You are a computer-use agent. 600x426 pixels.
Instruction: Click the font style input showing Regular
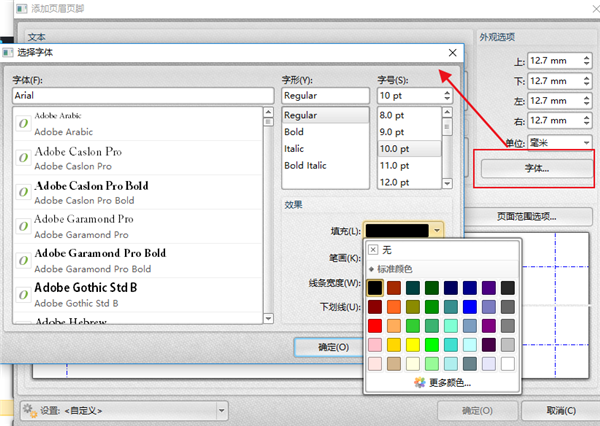click(326, 96)
